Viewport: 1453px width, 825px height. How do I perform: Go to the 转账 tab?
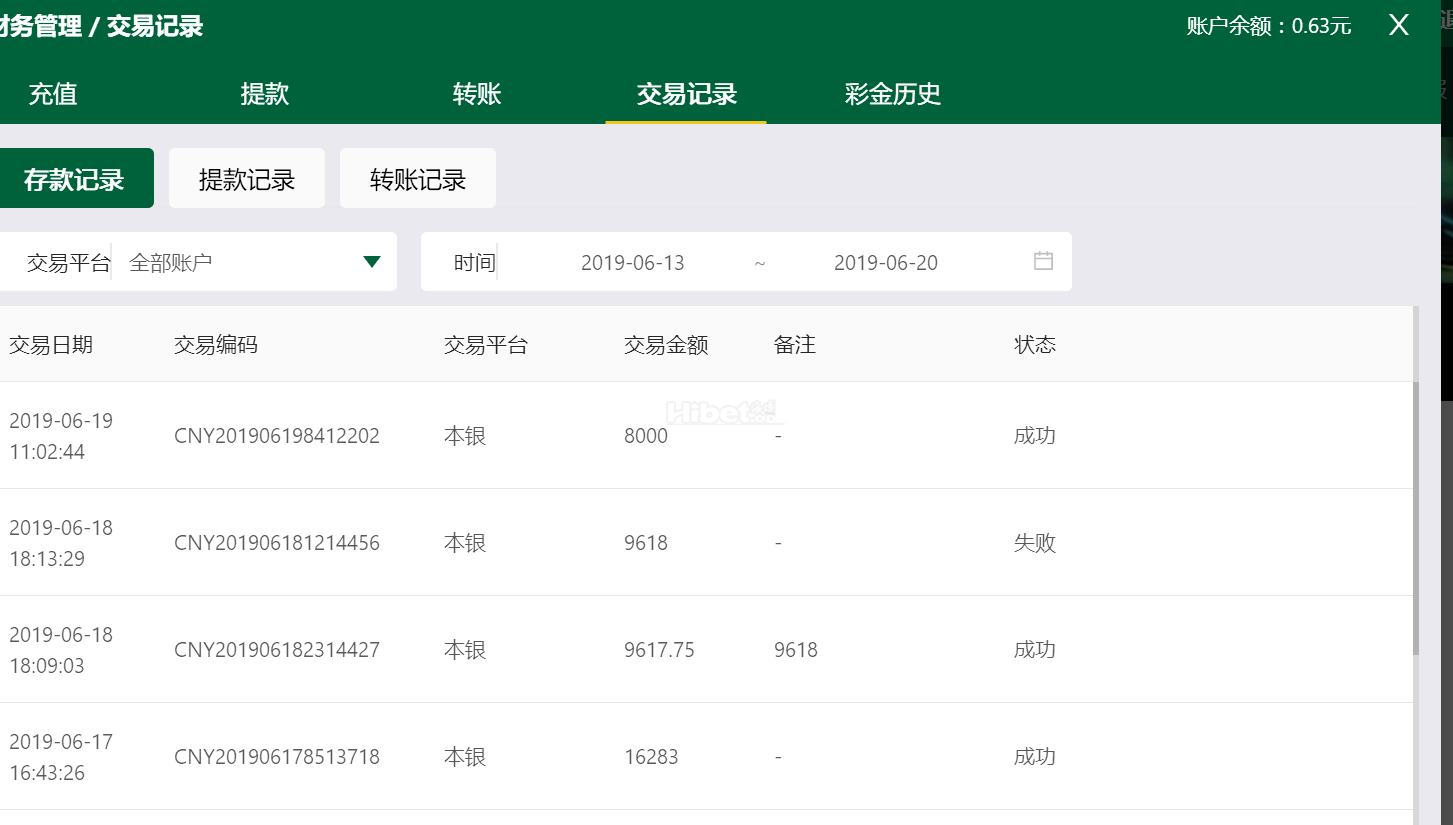(477, 94)
